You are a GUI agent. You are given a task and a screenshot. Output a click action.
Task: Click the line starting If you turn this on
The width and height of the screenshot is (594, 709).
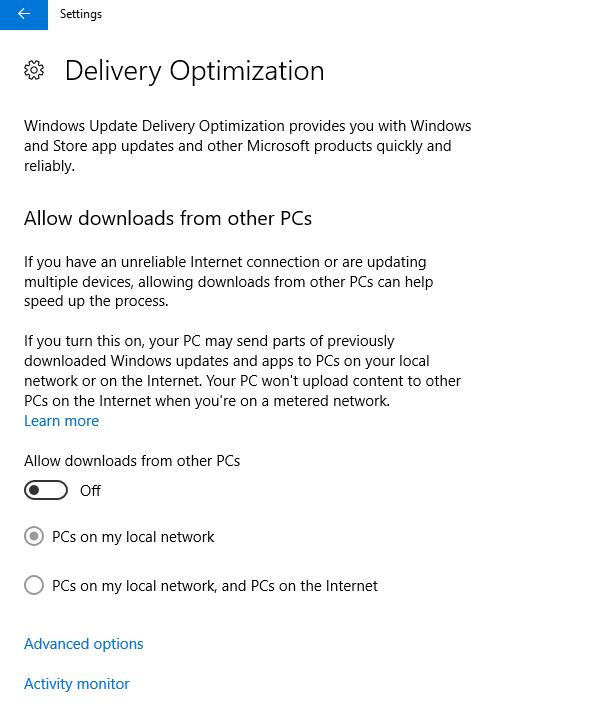[x=209, y=341]
